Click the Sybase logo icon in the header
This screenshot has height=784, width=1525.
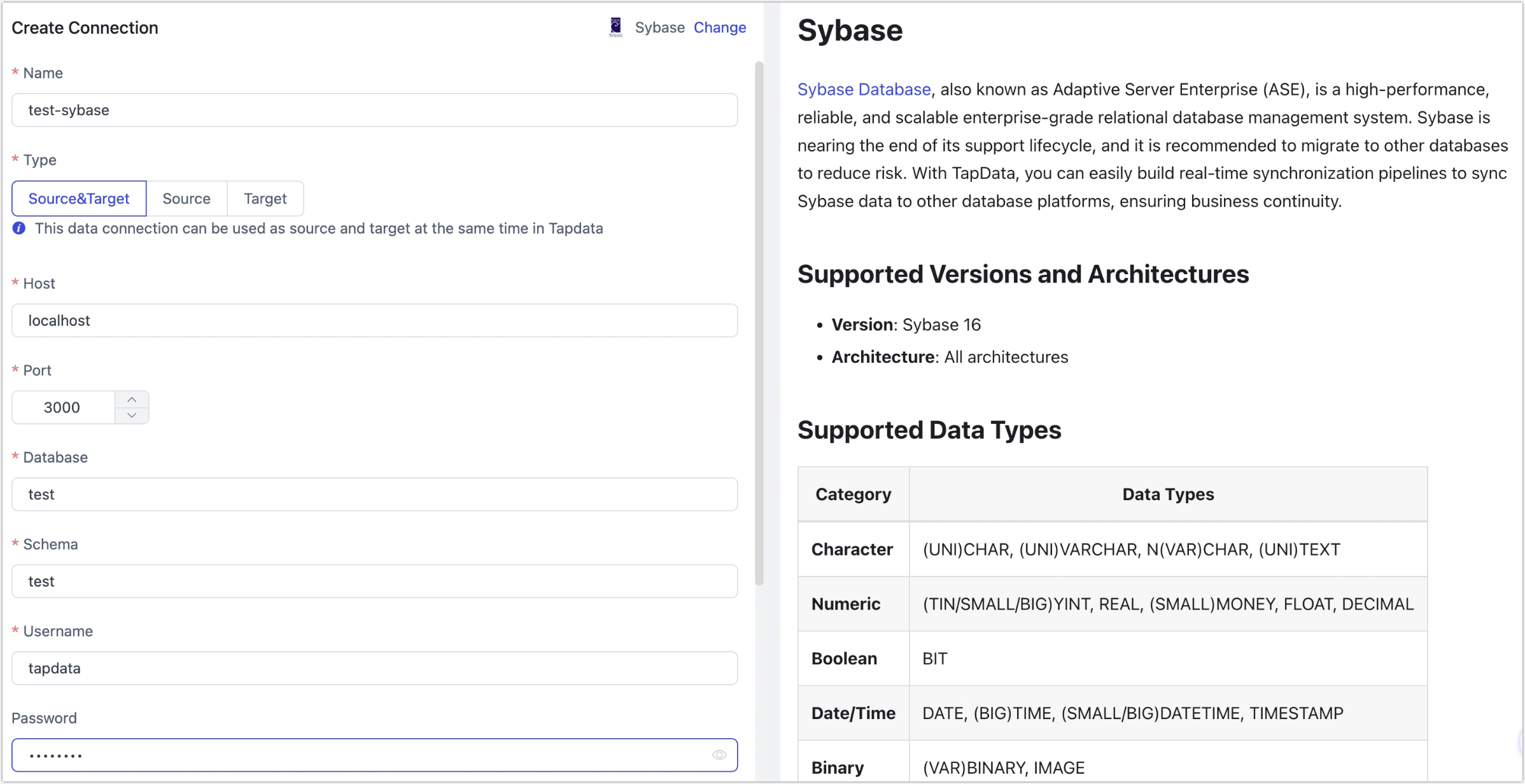pyautogui.click(x=615, y=27)
